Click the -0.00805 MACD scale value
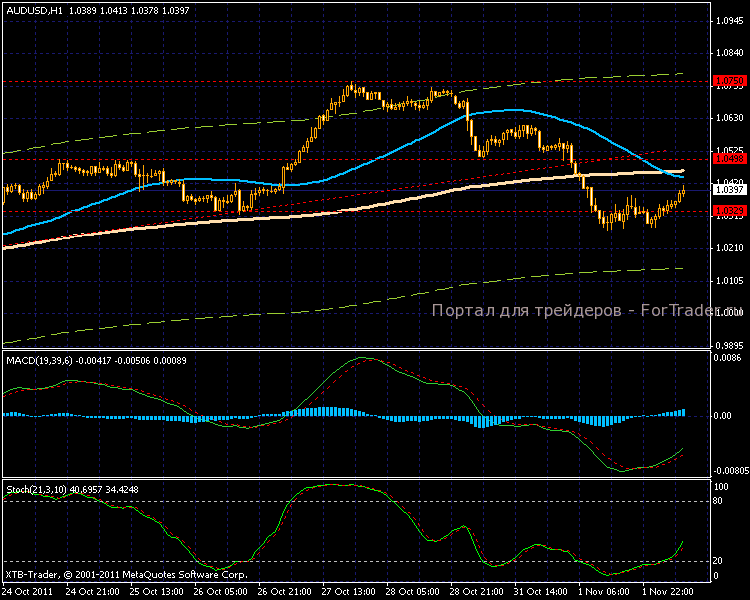 coord(731,471)
